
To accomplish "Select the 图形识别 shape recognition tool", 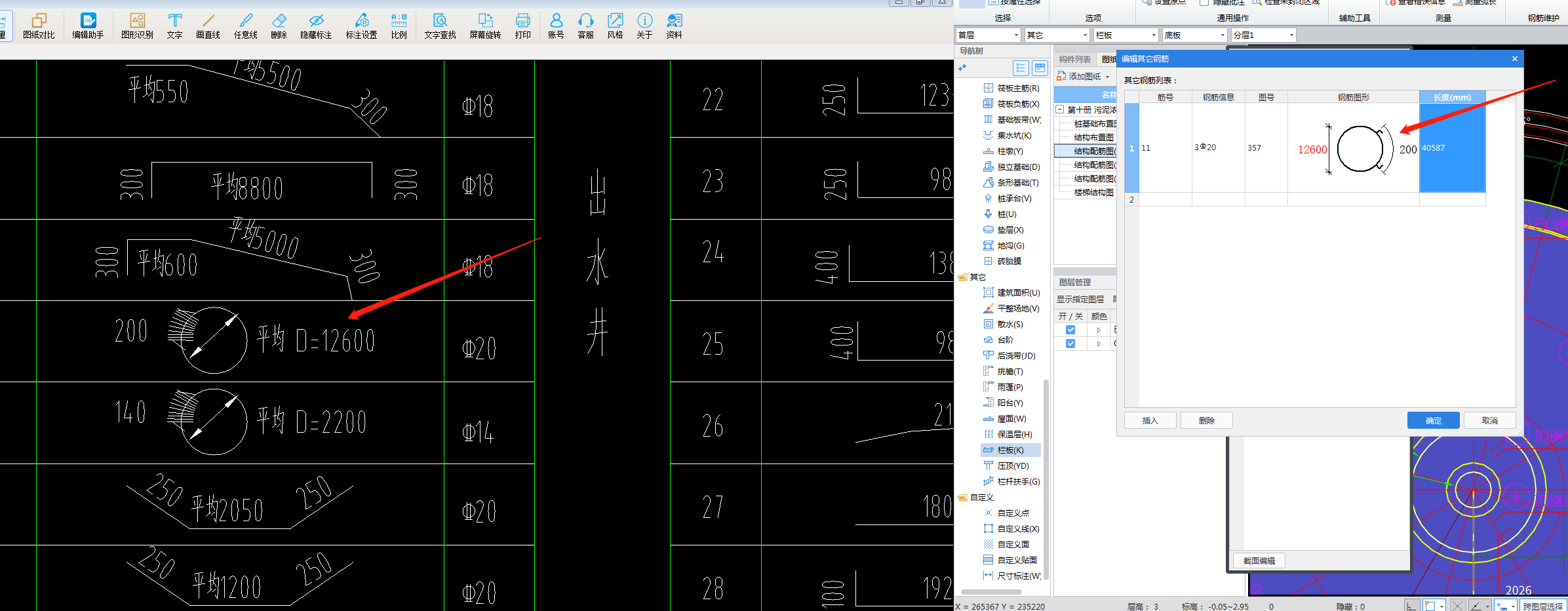I will point(137,26).
